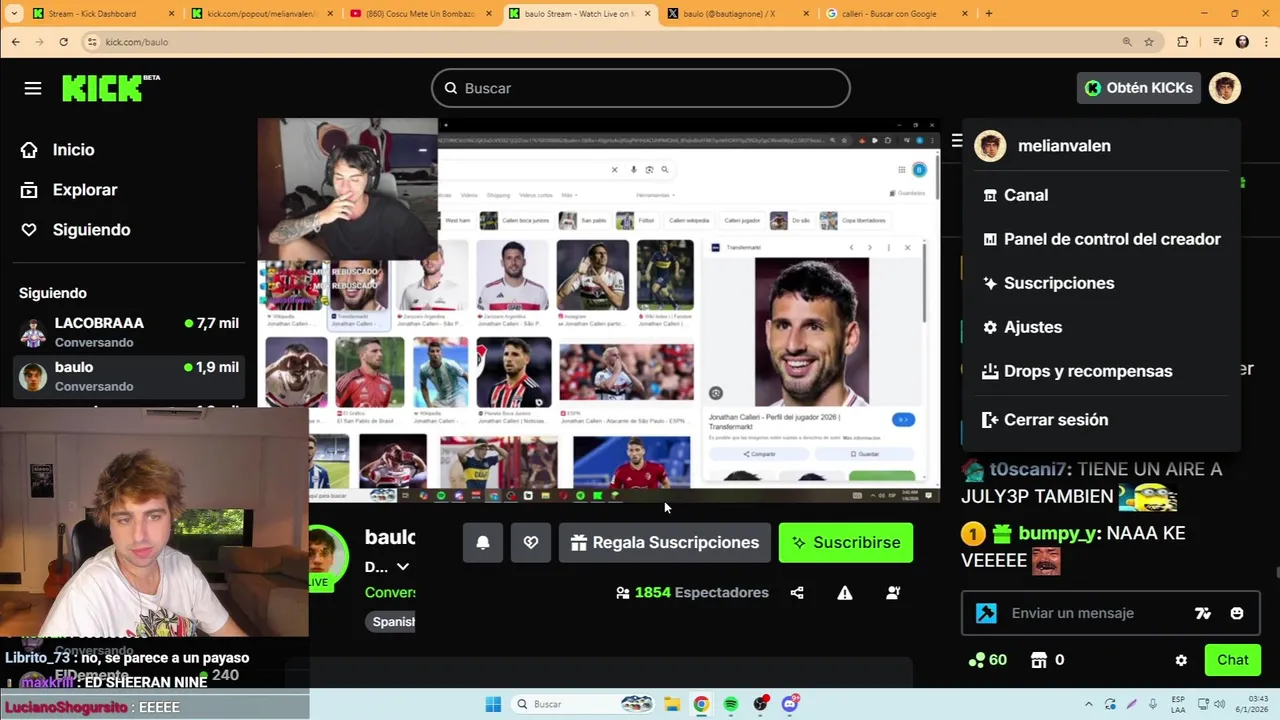
Task: Show hidden system tray icons chevron
Action: coord(1089,704)
